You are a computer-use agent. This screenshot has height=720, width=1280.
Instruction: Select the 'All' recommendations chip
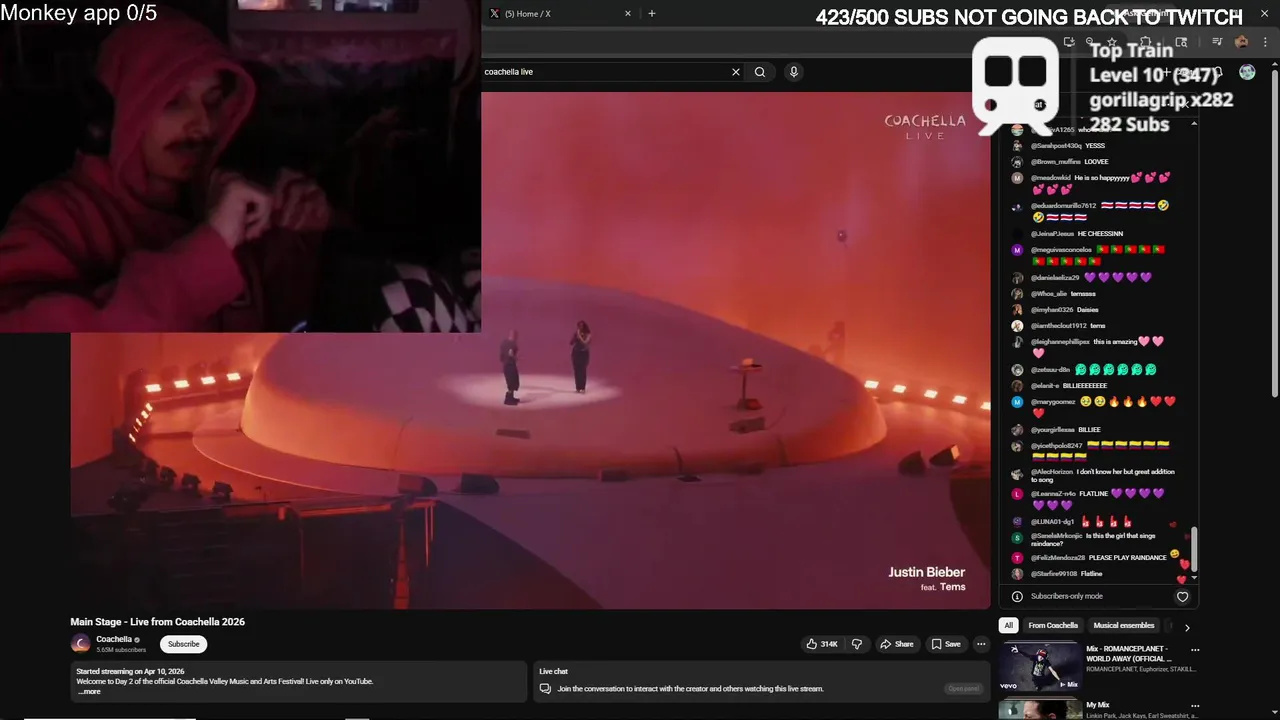[1008, 626]
